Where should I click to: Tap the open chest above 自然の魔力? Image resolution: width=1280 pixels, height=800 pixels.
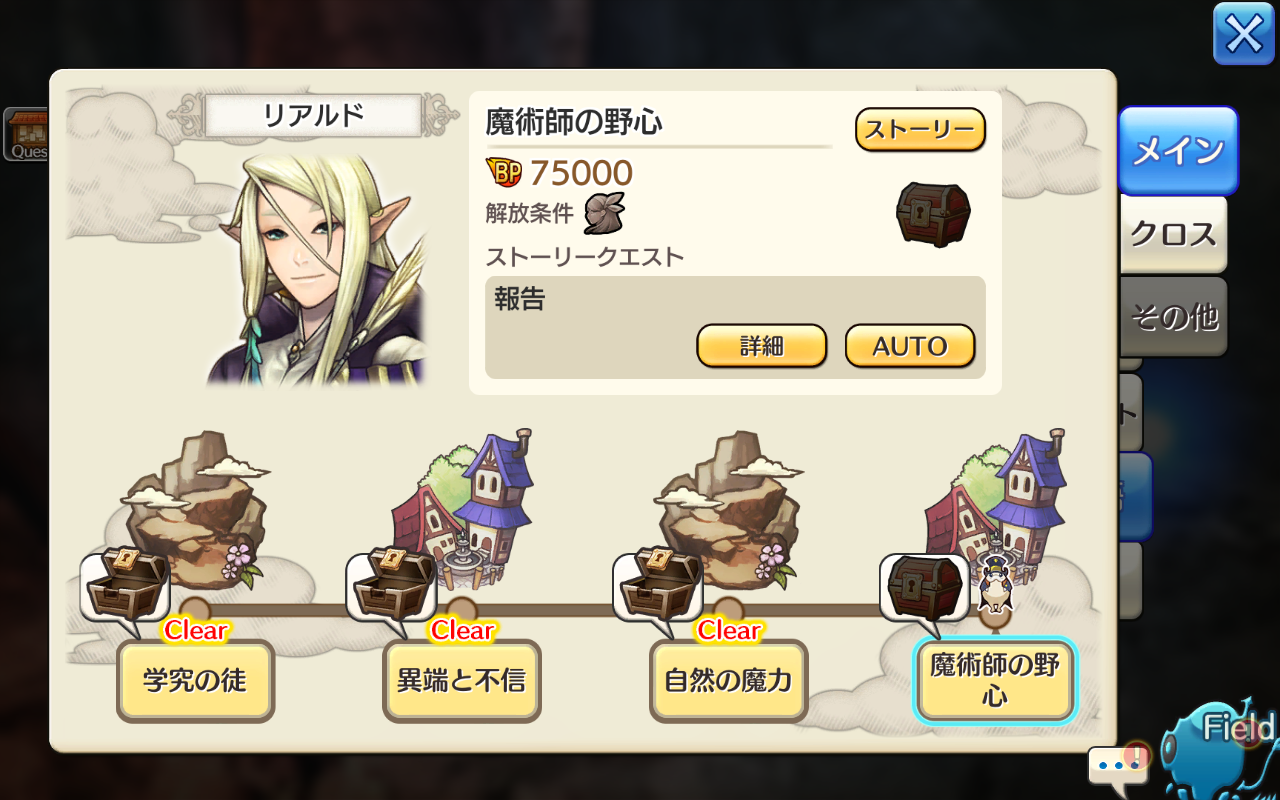(658, 585)
